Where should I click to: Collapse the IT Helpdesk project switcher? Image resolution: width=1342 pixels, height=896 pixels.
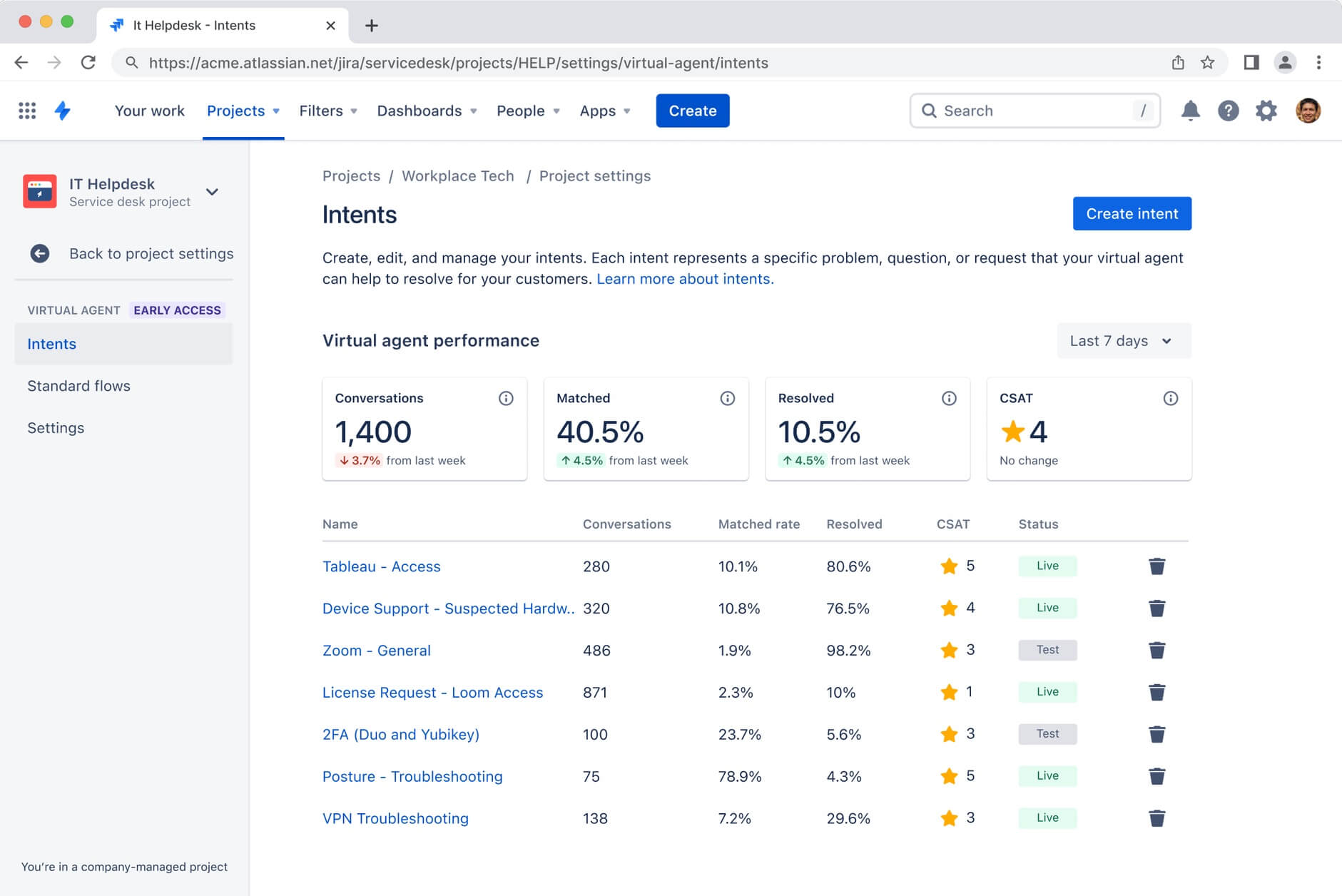[x=212, y=192]
